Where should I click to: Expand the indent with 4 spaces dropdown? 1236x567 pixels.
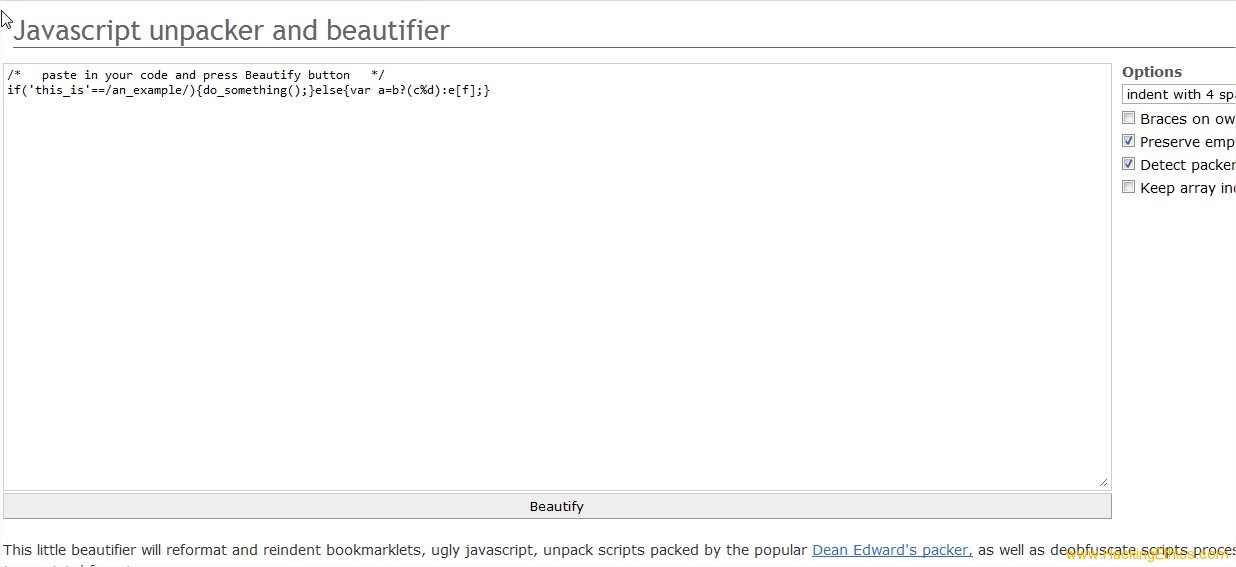[x=1179, y=94]
